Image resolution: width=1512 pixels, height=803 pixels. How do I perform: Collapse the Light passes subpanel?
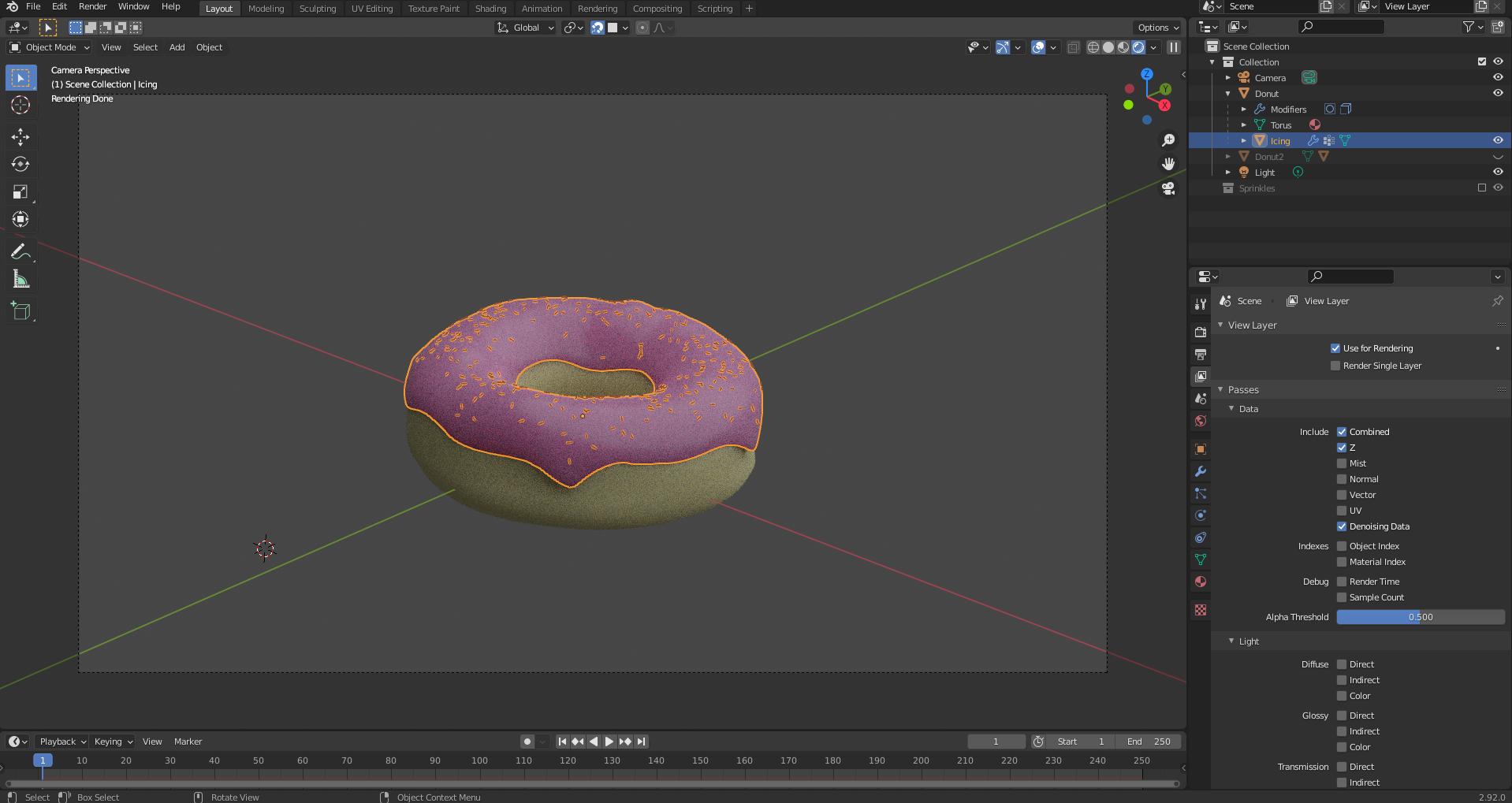click(x=1231, y=641)
